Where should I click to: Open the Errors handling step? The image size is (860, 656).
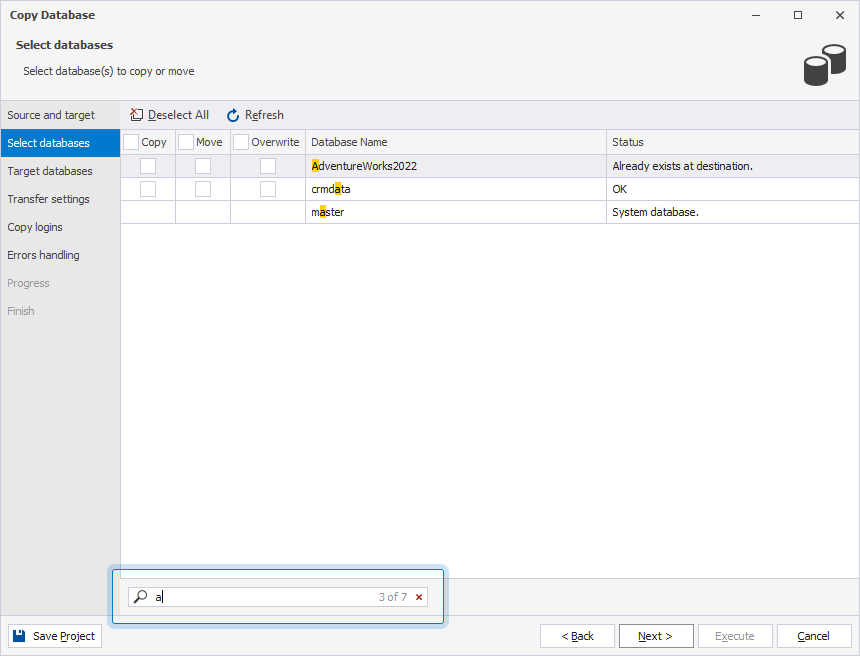click(x=45, y=255)
